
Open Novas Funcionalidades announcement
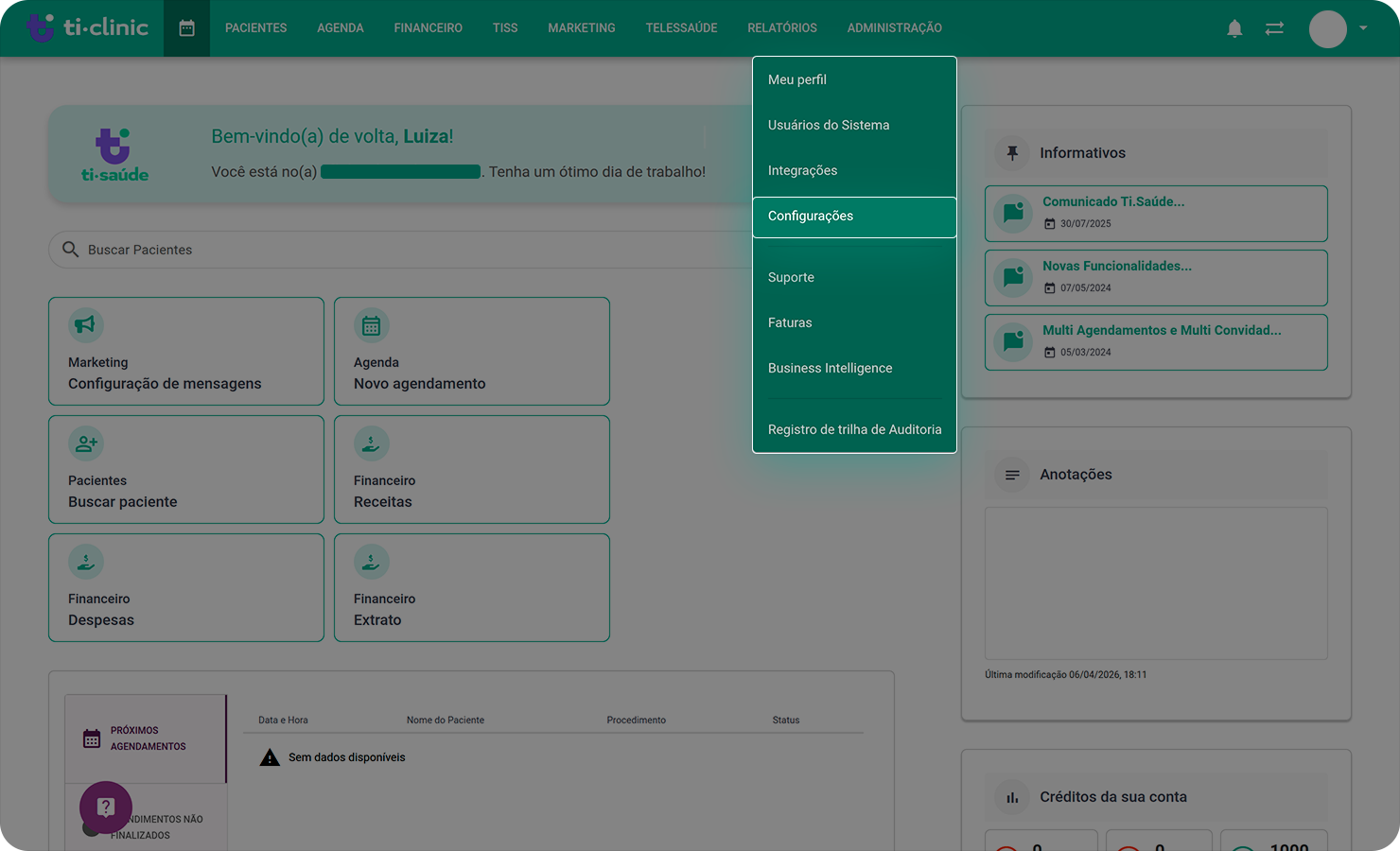tap(1156, 278)
